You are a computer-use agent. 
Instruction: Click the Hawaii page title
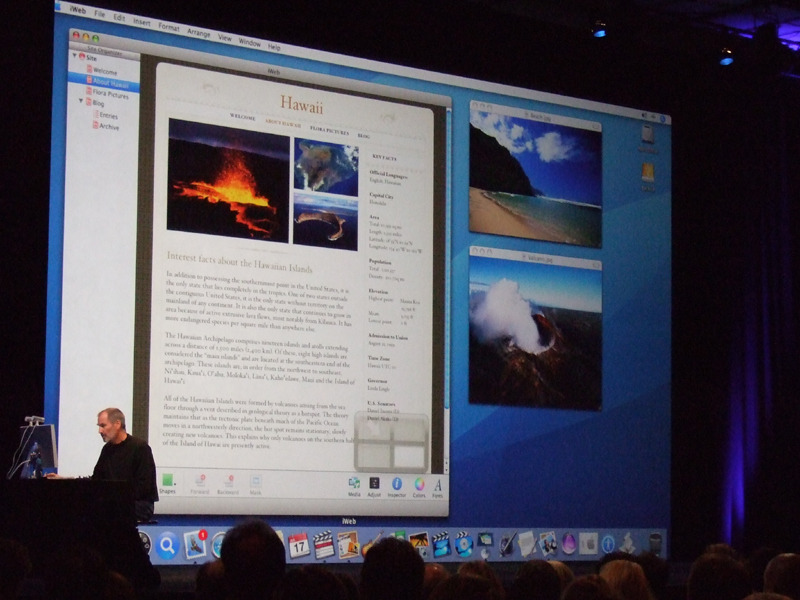click(x=302, y=105)
